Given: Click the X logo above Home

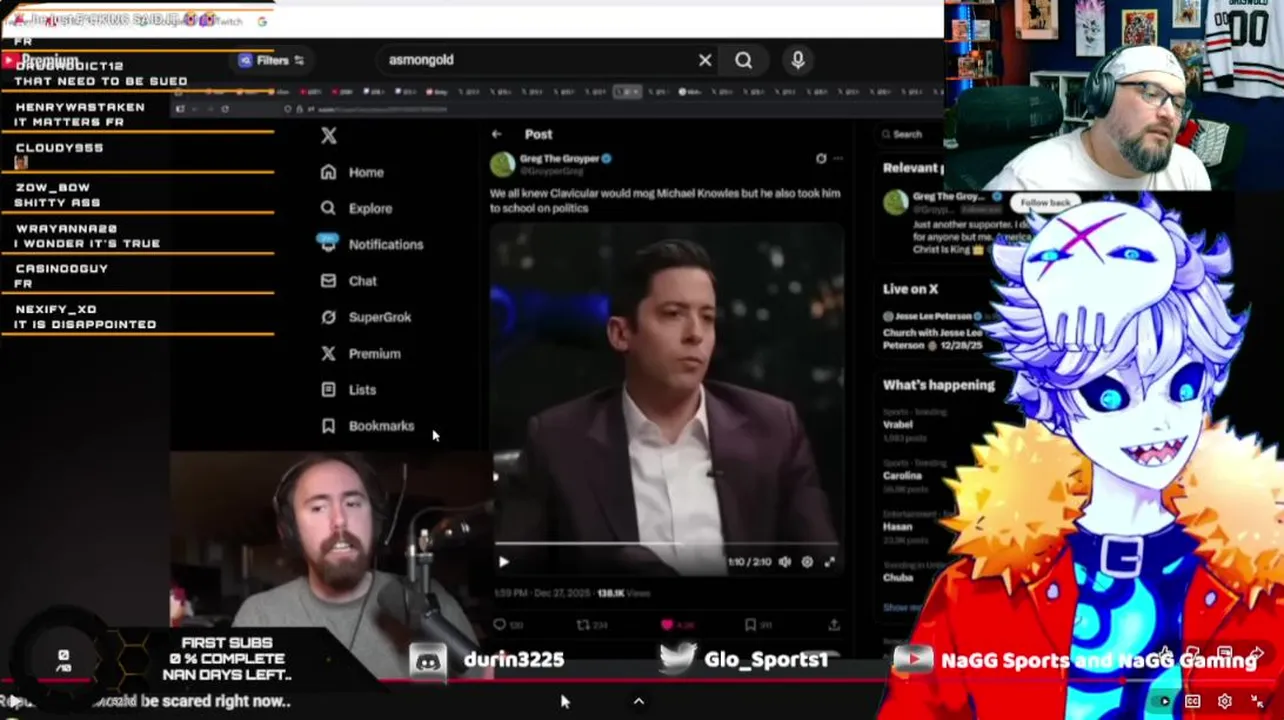Looking at the screenshot, I should (329, 136).
